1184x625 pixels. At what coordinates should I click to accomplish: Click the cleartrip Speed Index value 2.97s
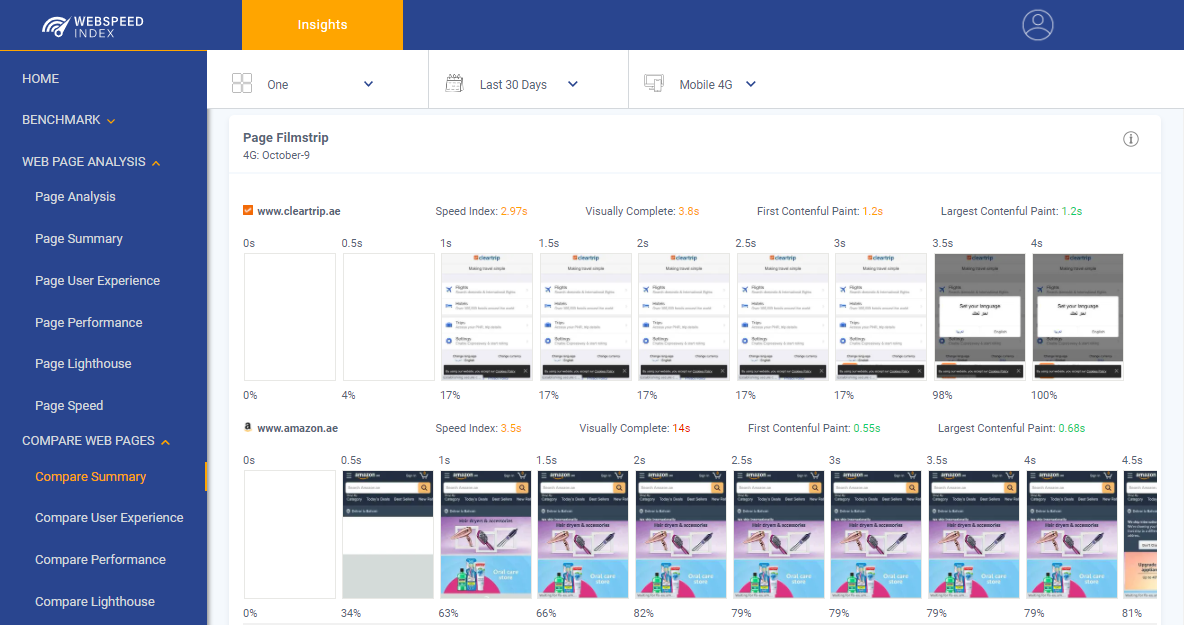point(513,211)
